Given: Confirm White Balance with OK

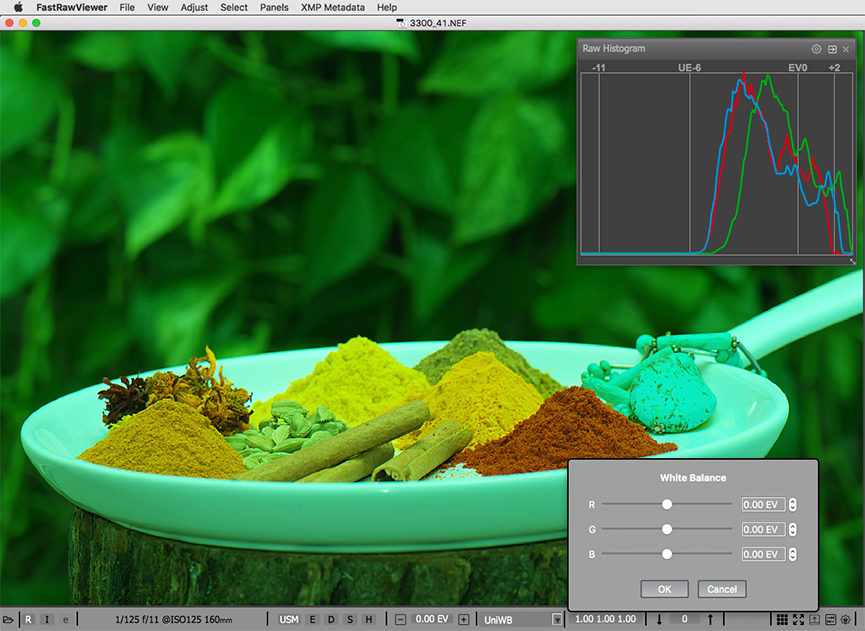Looking at the screenshot, I should (x=664, y=589).
